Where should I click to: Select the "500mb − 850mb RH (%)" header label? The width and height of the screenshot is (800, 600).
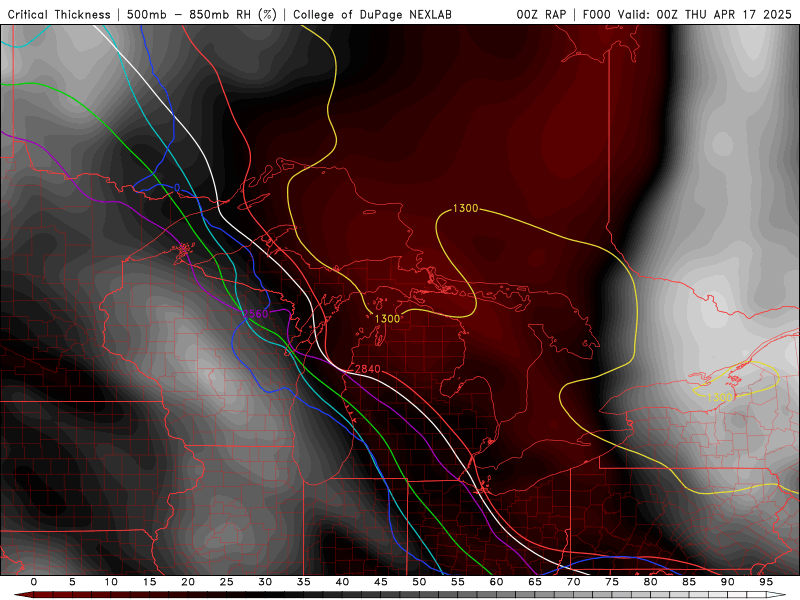(202, 15)
